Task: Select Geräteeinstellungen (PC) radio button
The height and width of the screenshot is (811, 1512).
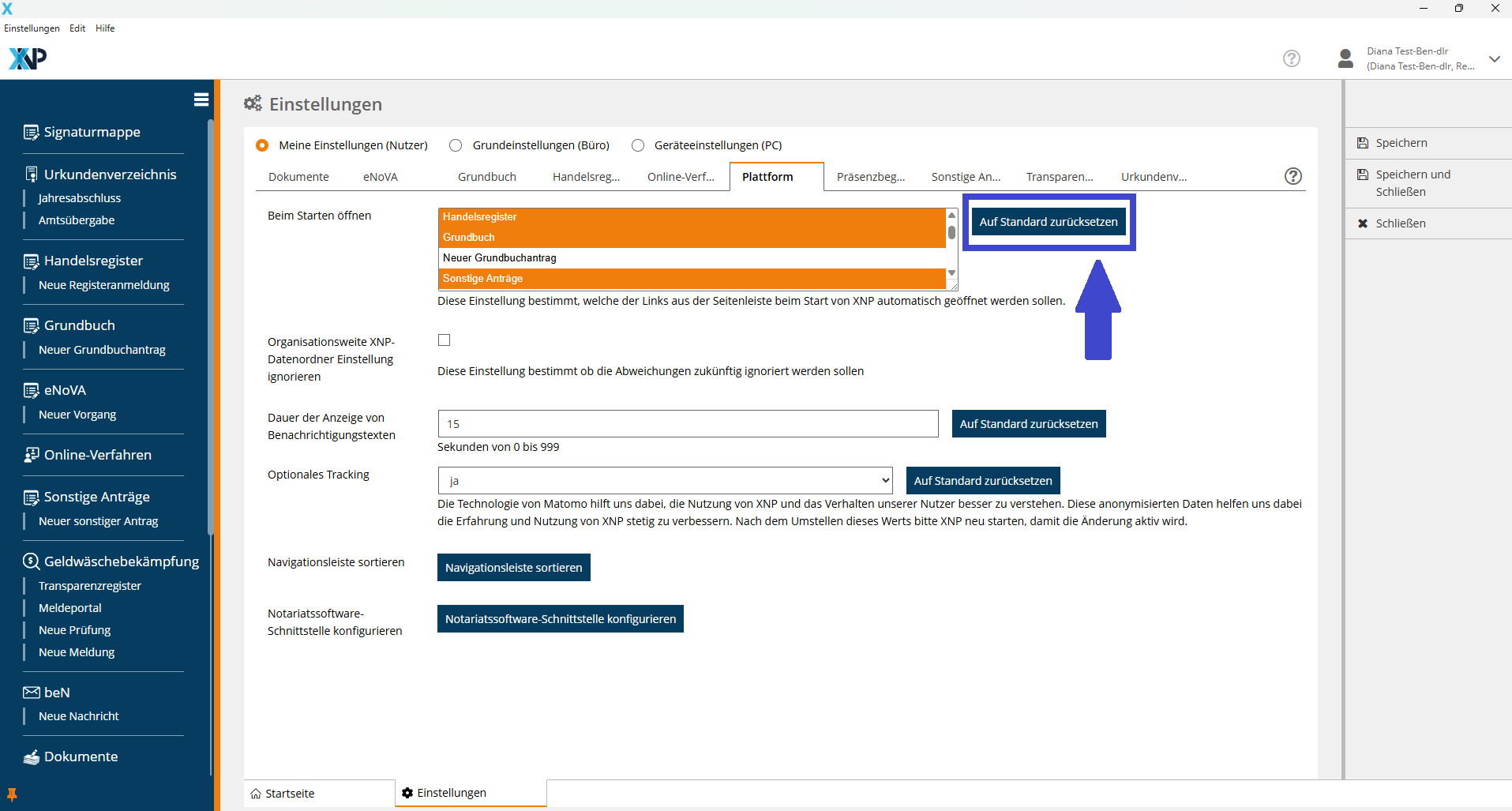Action: point(638,145)
